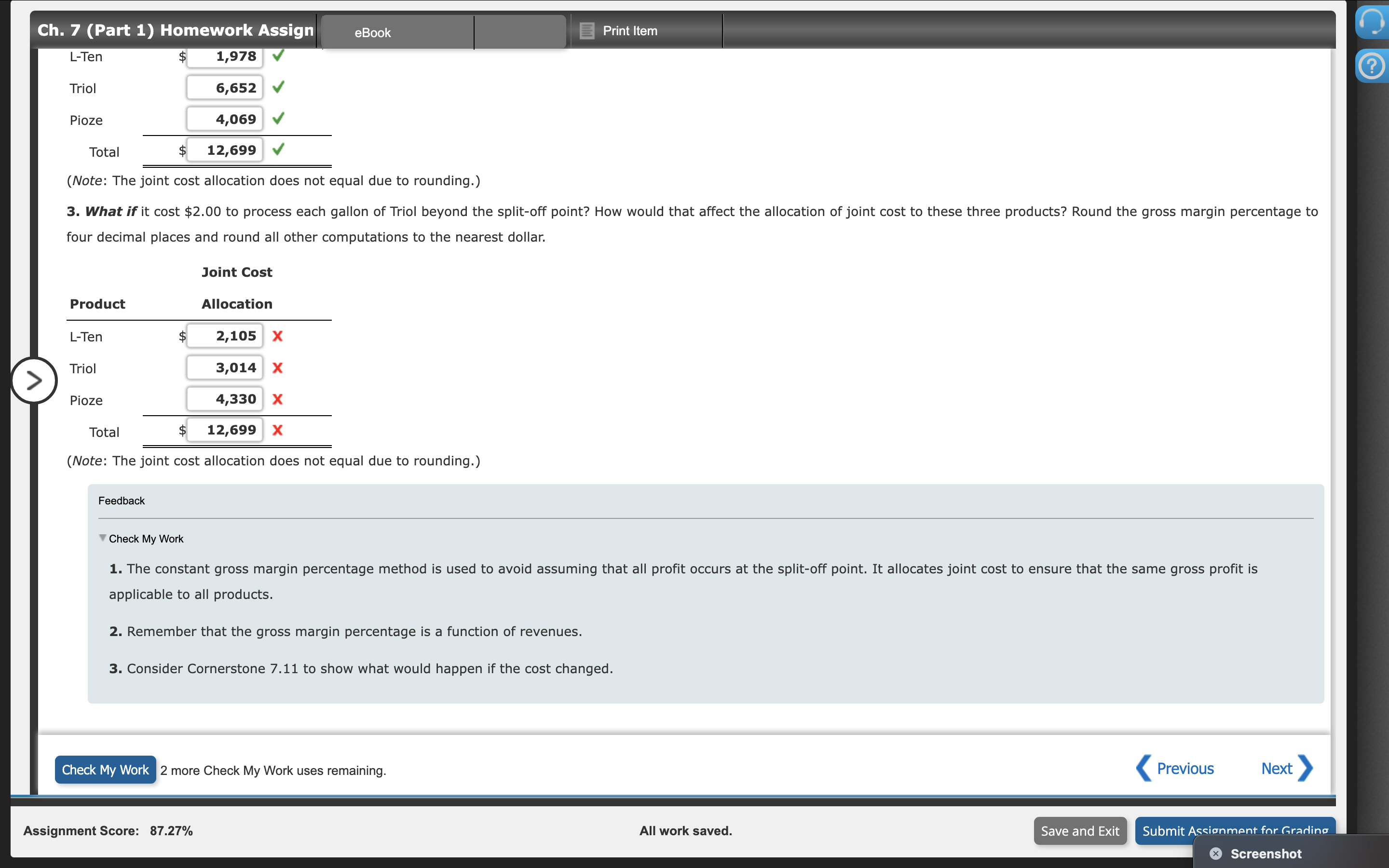The image size is (1389, 868).
Task: Click the Next chevron arrow
Action: click(1305, 768)
